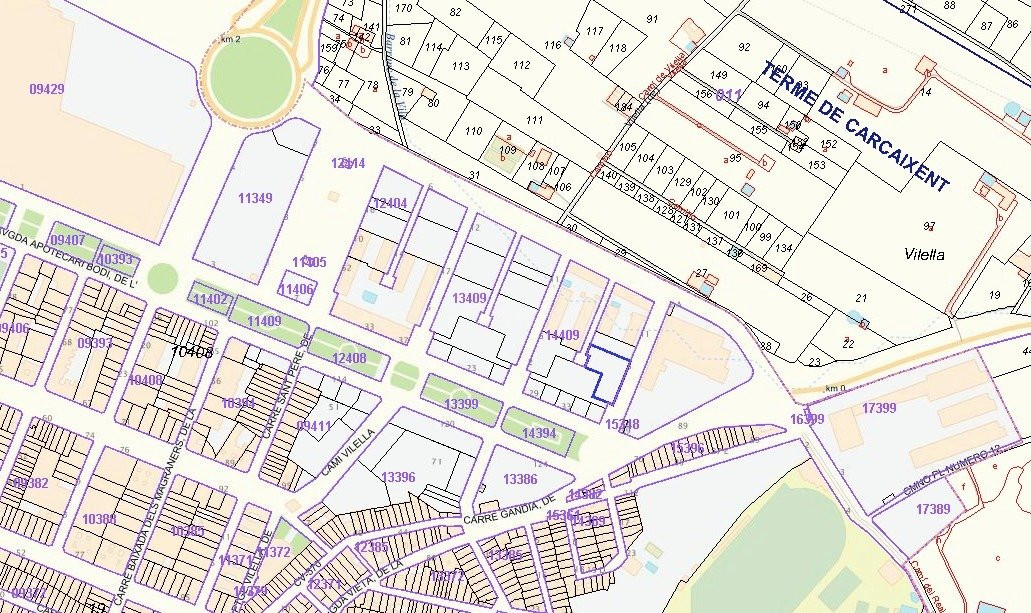Select label 16399 near km 0

(807, 419)
